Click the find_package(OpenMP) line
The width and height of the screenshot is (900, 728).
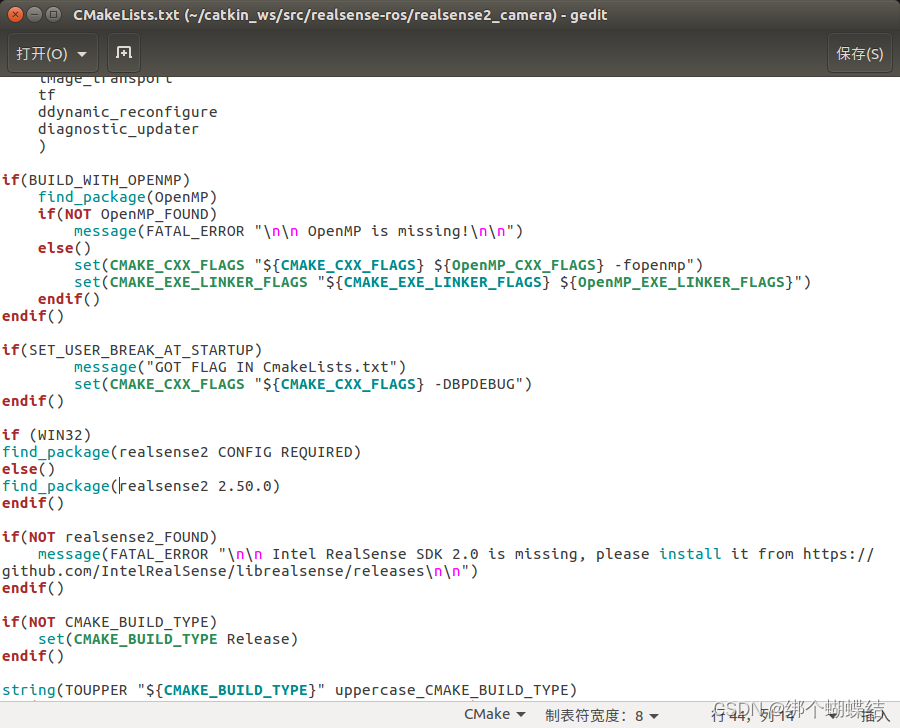(127, 197)
